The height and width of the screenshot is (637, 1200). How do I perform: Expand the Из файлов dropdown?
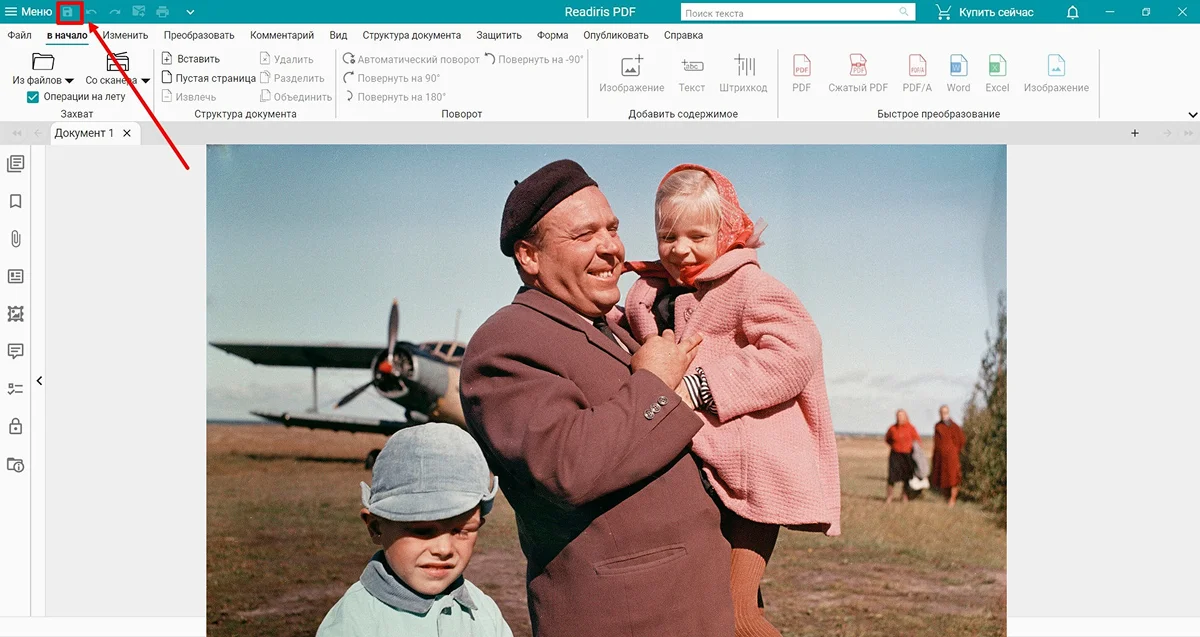69,80
